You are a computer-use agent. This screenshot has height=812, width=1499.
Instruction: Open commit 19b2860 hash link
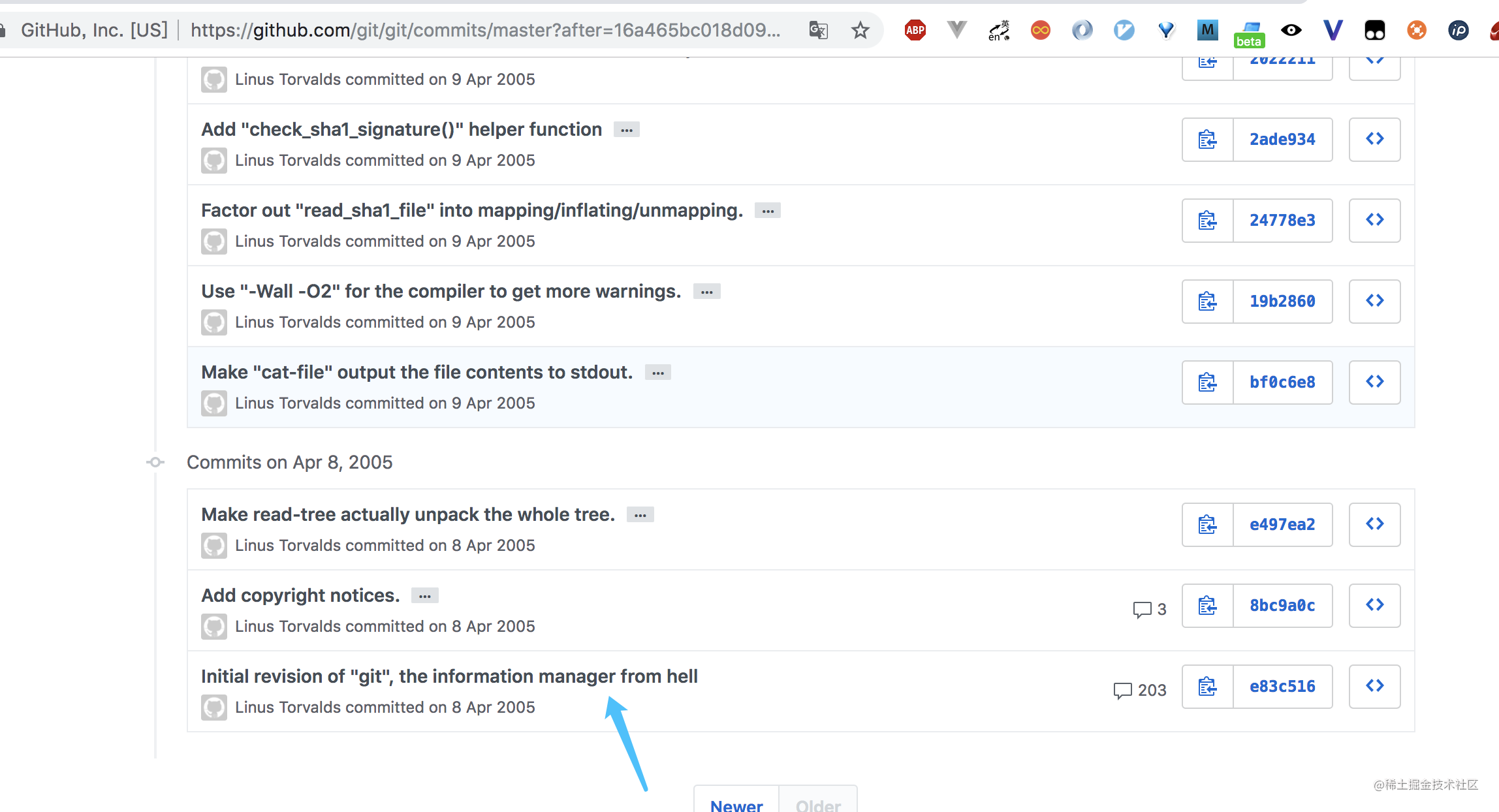pyautogui.click(x=1283, y=302)
